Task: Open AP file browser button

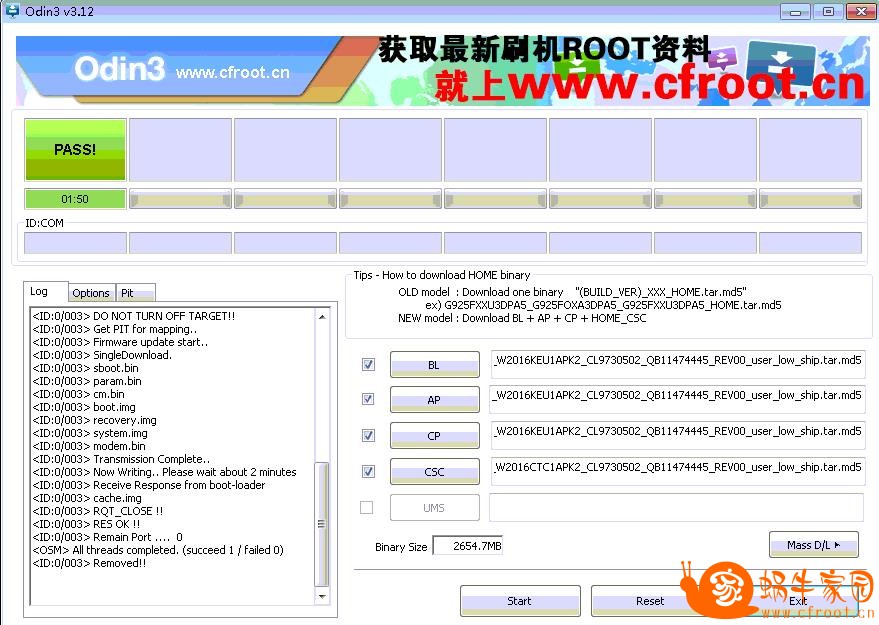Action: [x=434, y=400]
